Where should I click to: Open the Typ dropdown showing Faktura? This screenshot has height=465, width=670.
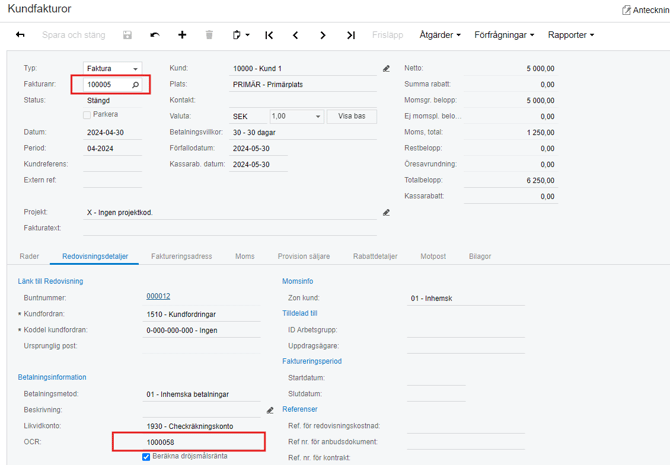pyautogui.click(x=112, y=69)
